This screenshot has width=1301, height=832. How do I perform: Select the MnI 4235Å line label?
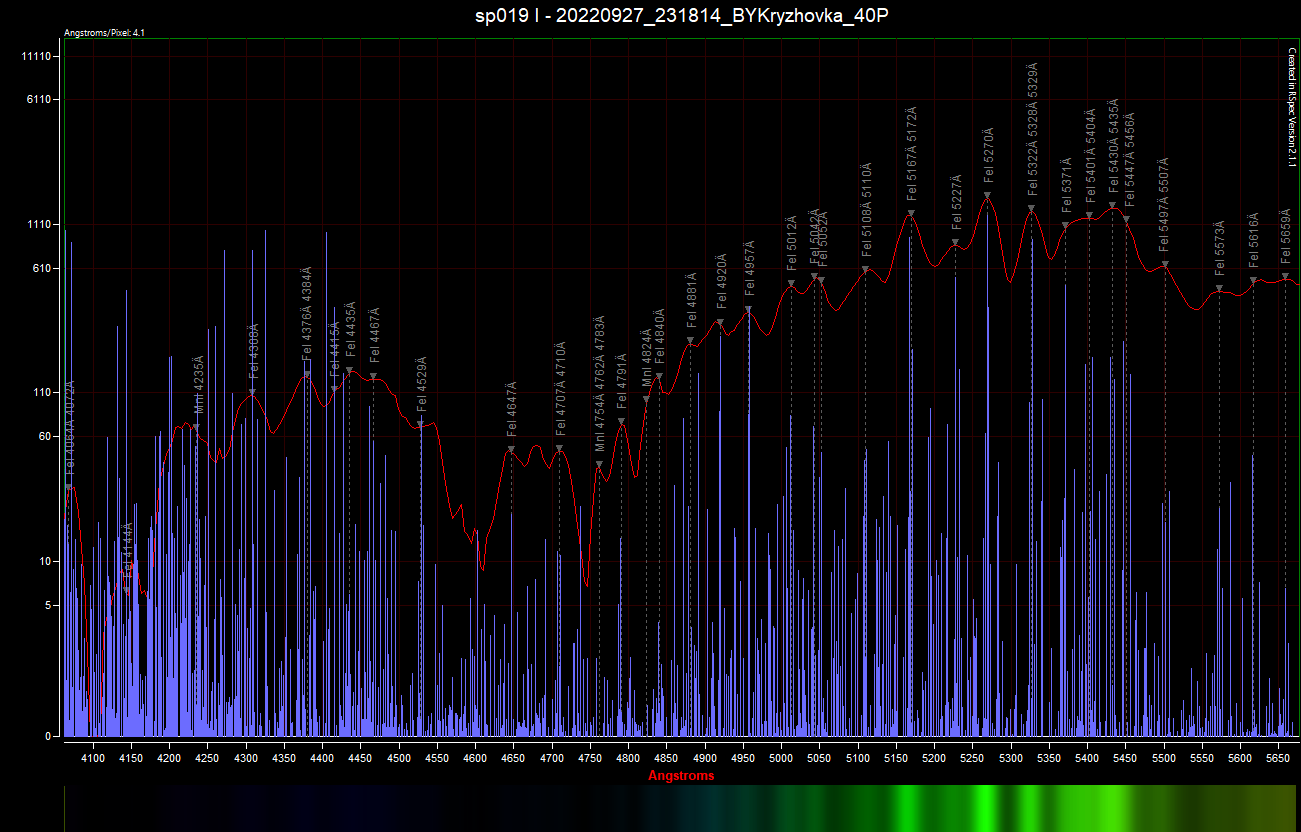198,385
